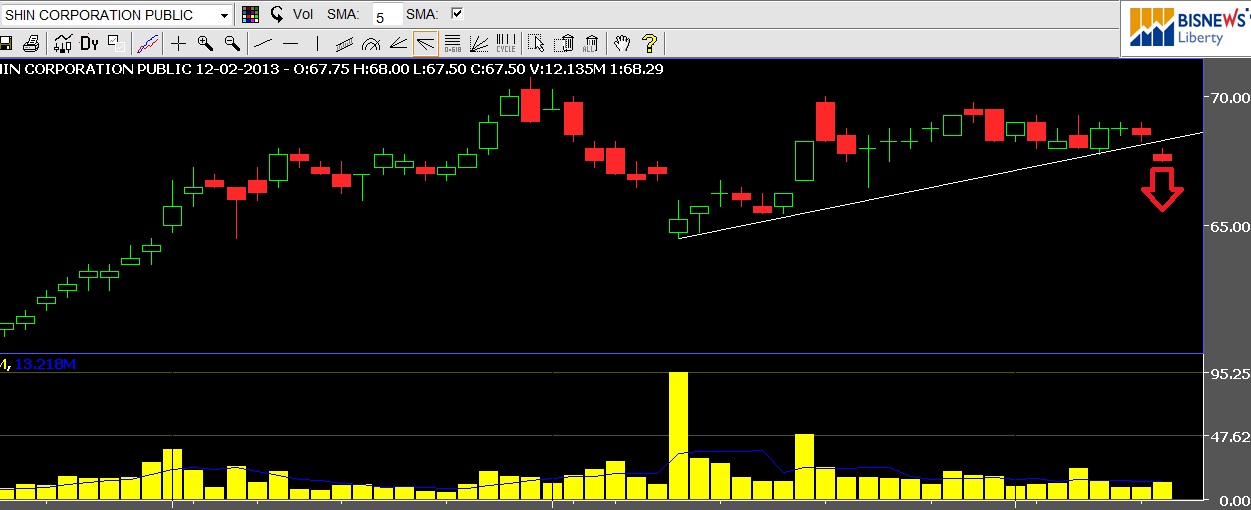Click the chart layout windows icon
The image size is (1251, 510).
(116, 43)
